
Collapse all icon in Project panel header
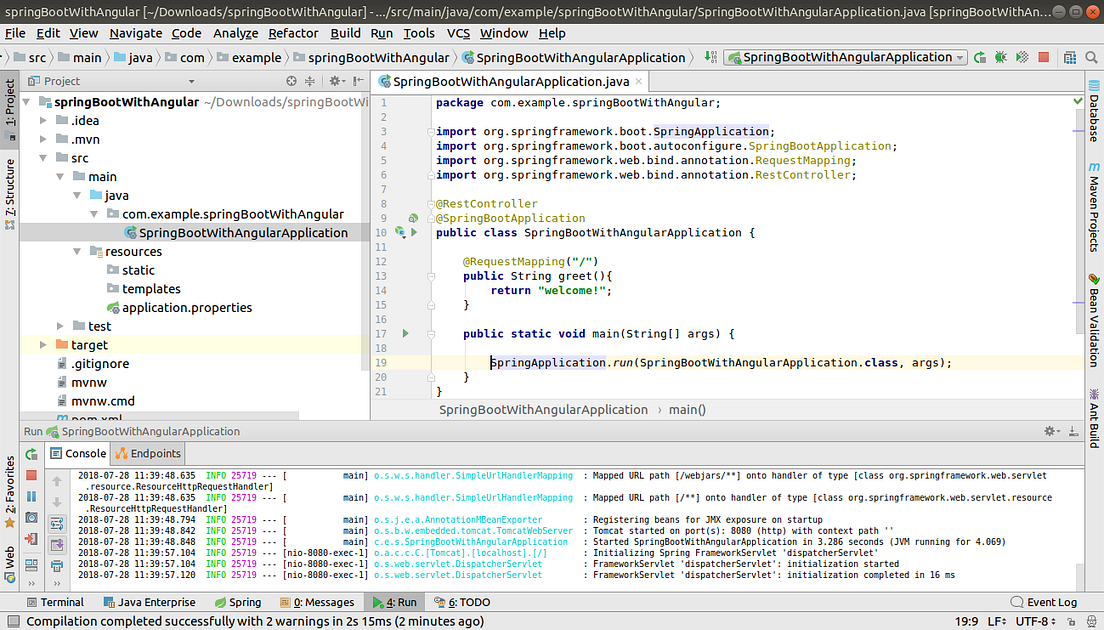[310, 81]
